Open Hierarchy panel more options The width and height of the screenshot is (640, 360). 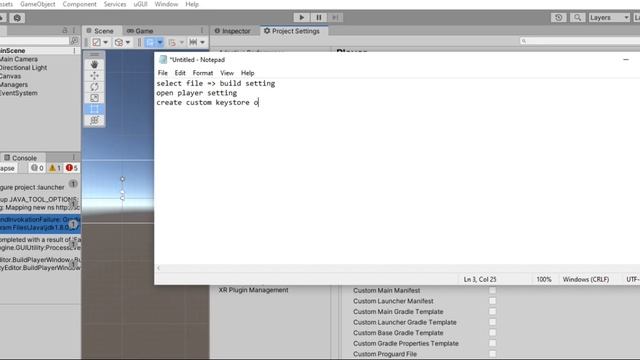click(x=74, y=31)
